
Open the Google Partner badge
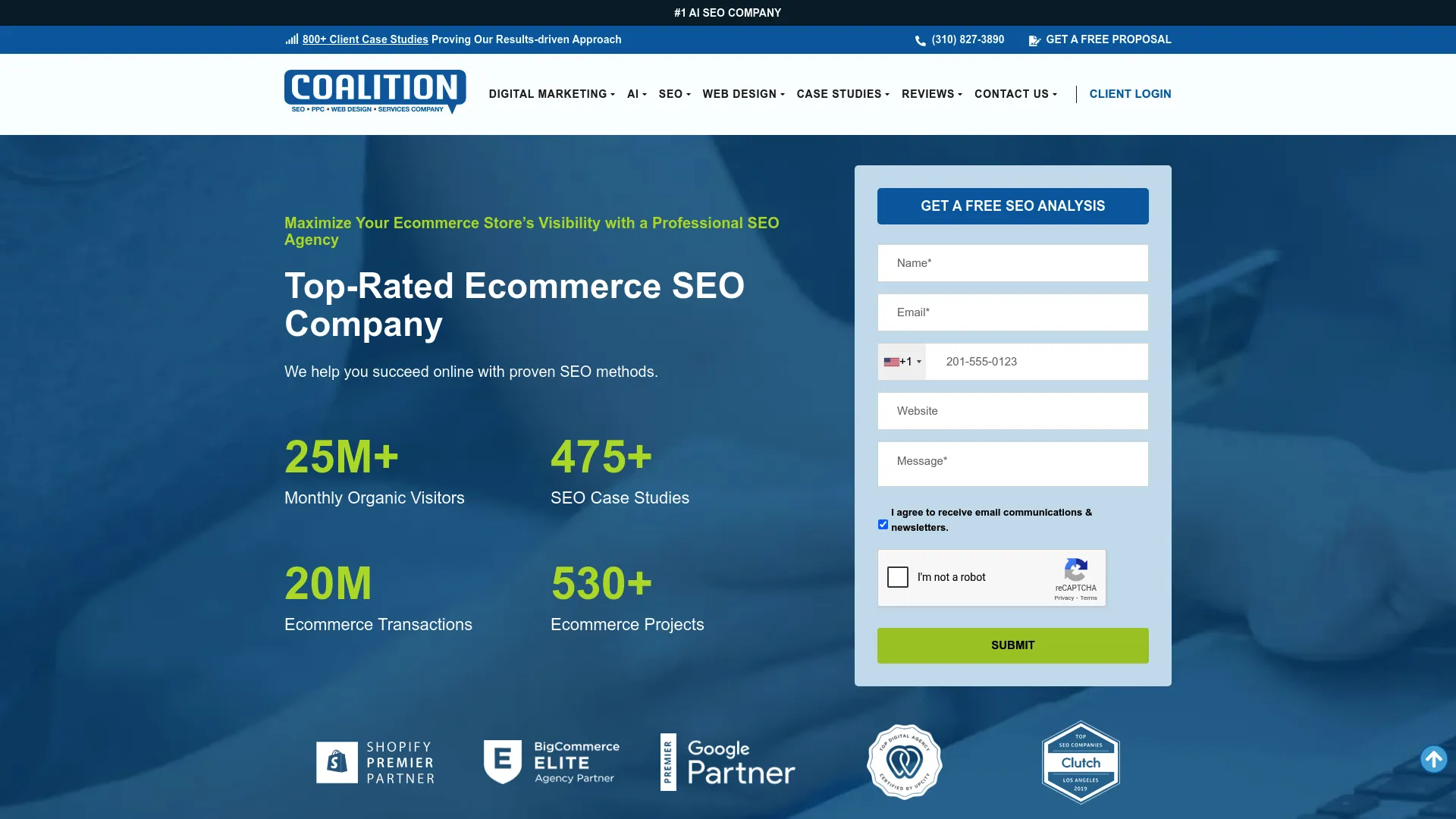(x=727, y=761)
